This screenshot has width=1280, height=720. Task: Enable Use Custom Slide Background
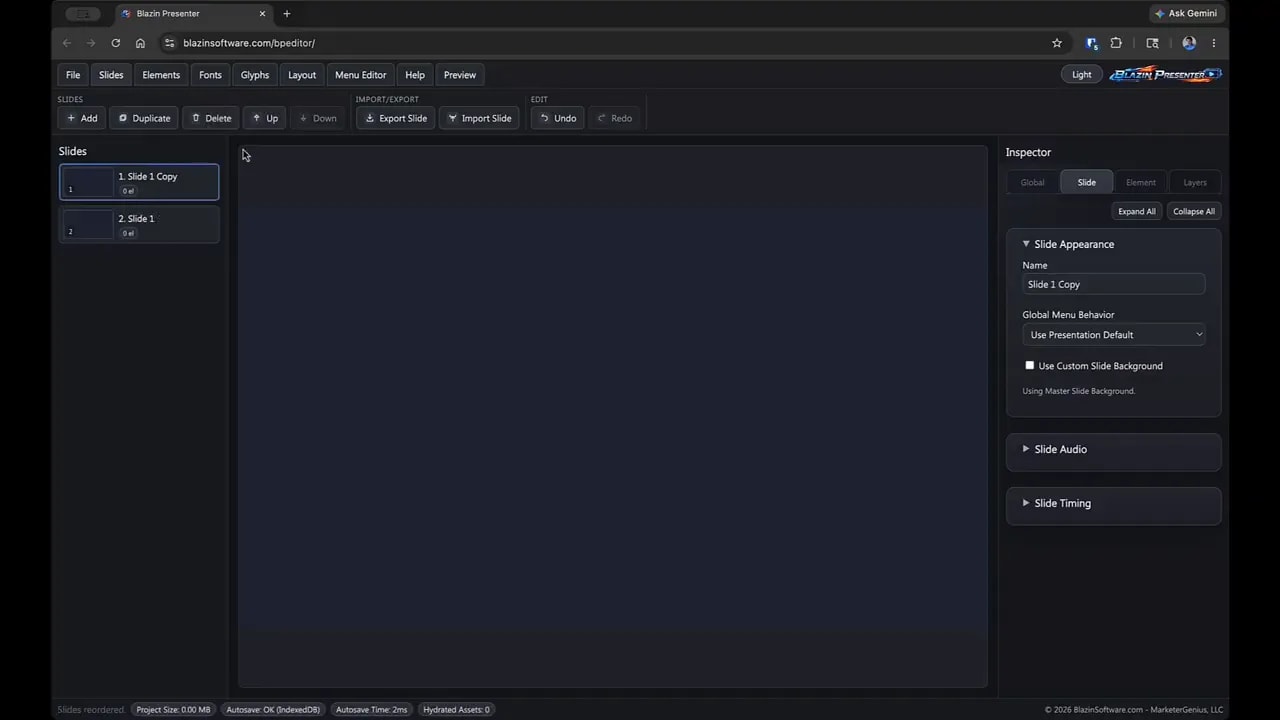coord(1030,365)
